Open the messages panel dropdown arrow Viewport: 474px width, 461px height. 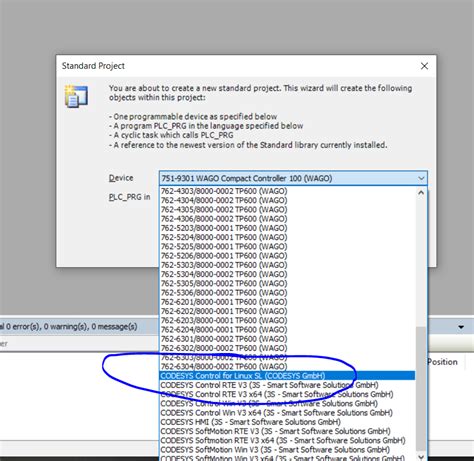461,327
